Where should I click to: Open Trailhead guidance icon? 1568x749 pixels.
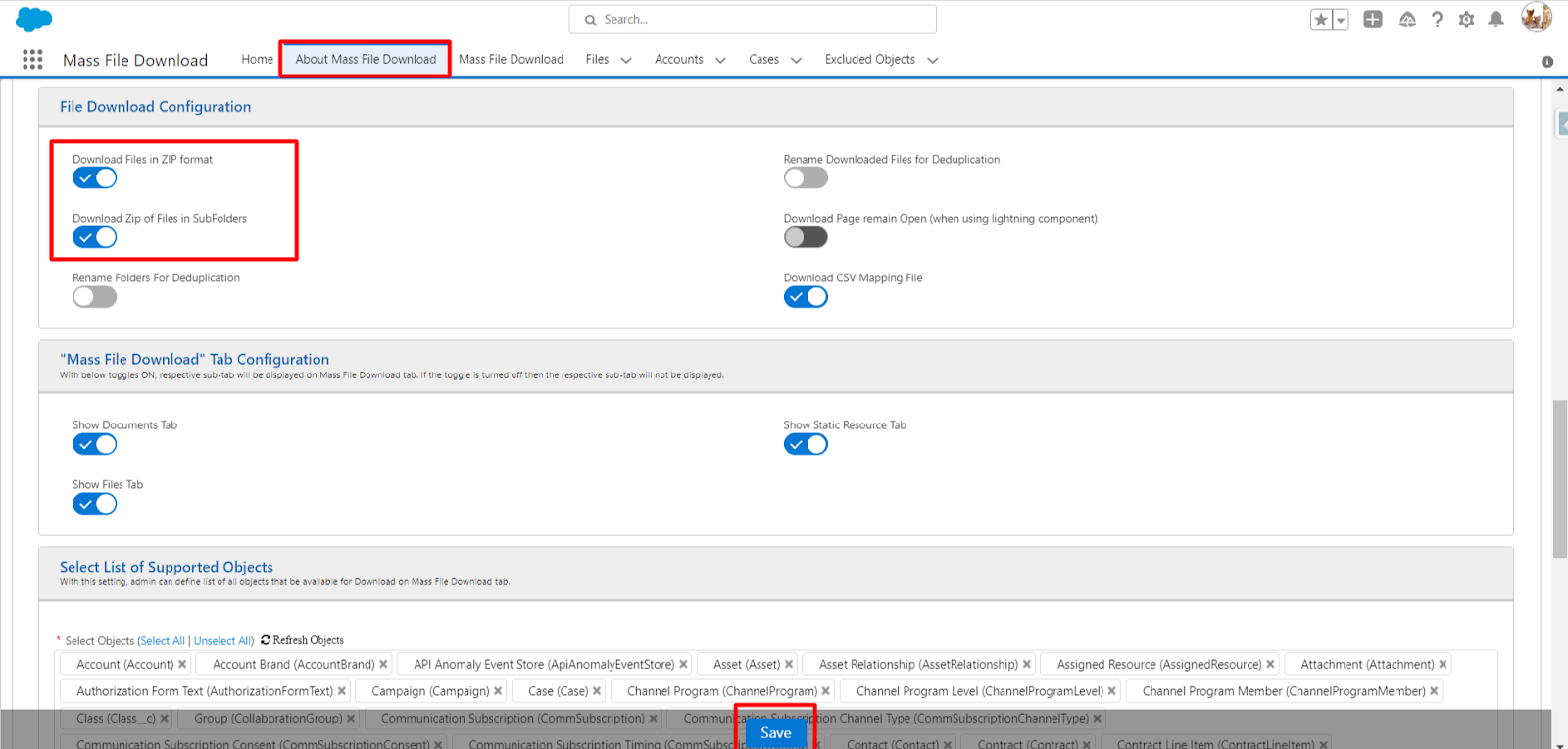point(1407,20)
